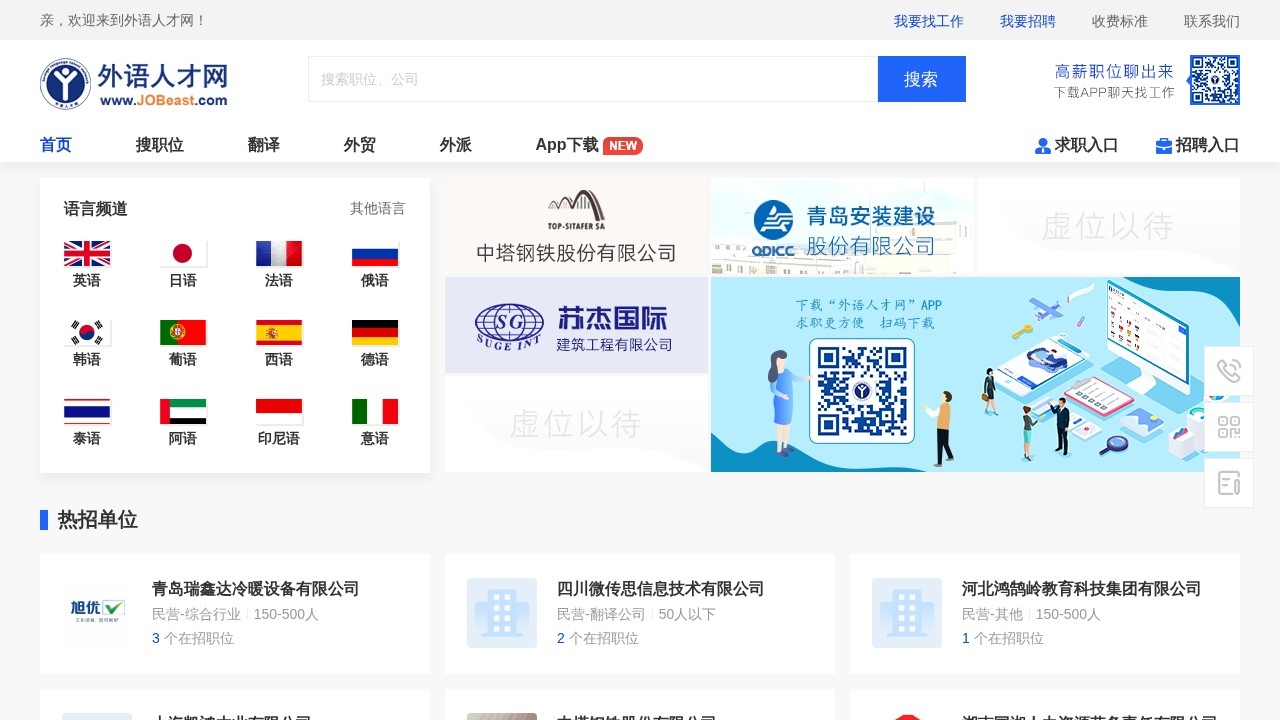Viewport: 1280px width, 720px height.
Task: Click the 我要找工作 link
Action: tap(928, 21)
